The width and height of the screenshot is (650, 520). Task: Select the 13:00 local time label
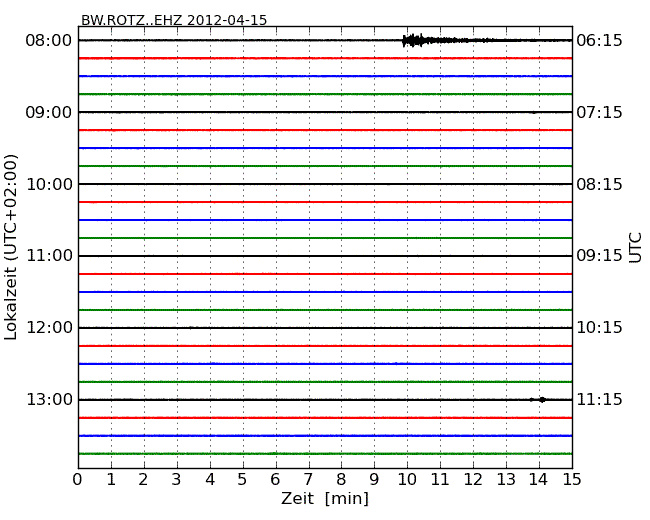click(49, 400)
